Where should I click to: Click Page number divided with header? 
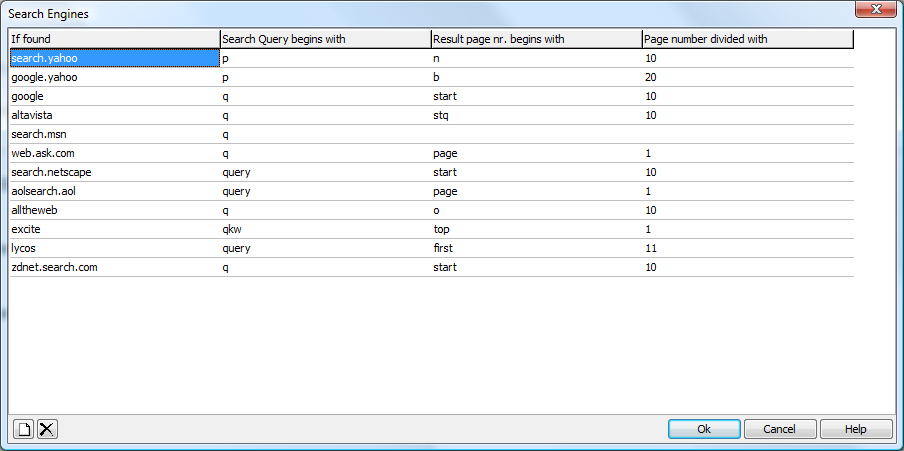tap(748, 39)
